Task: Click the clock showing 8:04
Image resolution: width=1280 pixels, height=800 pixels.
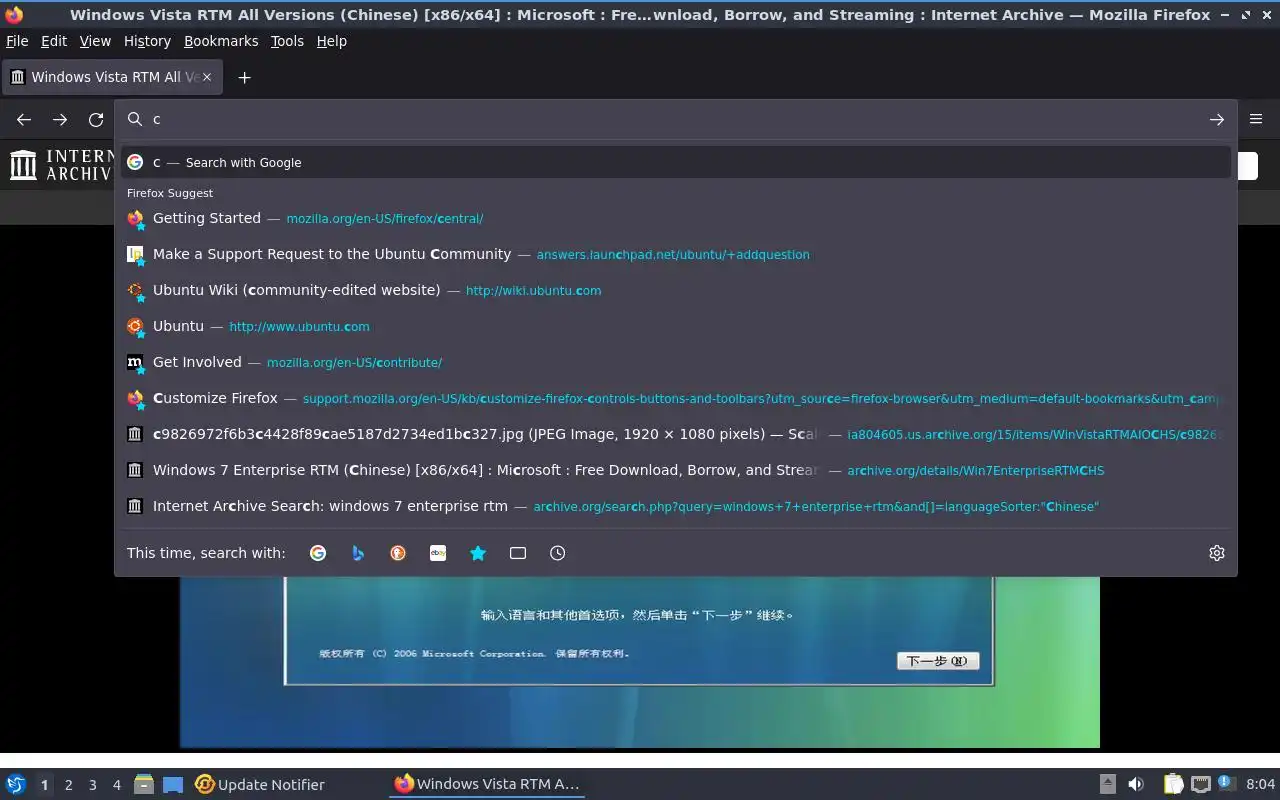Action: 1261,784
